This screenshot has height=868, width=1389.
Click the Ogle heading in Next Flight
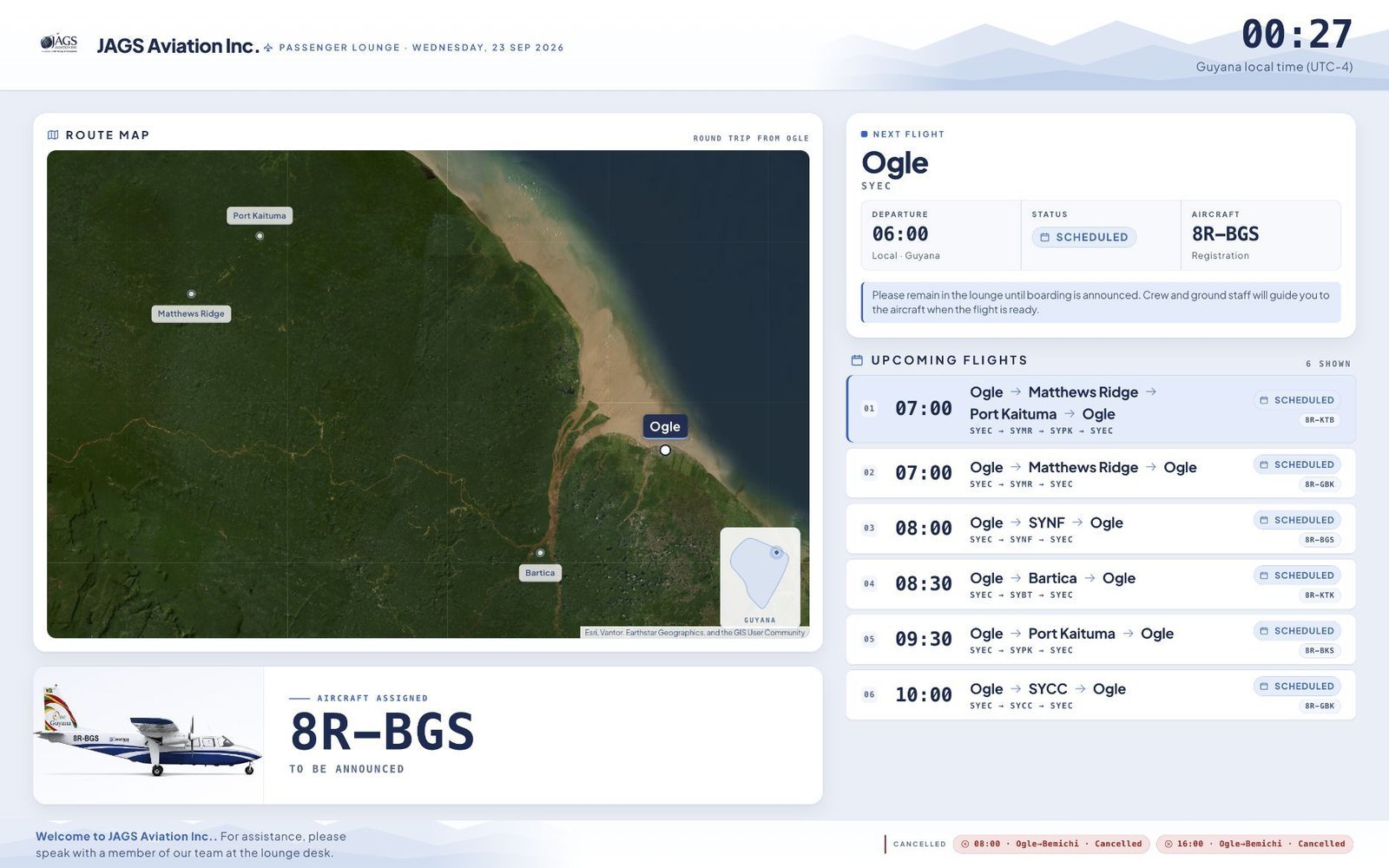click(895, 163)
